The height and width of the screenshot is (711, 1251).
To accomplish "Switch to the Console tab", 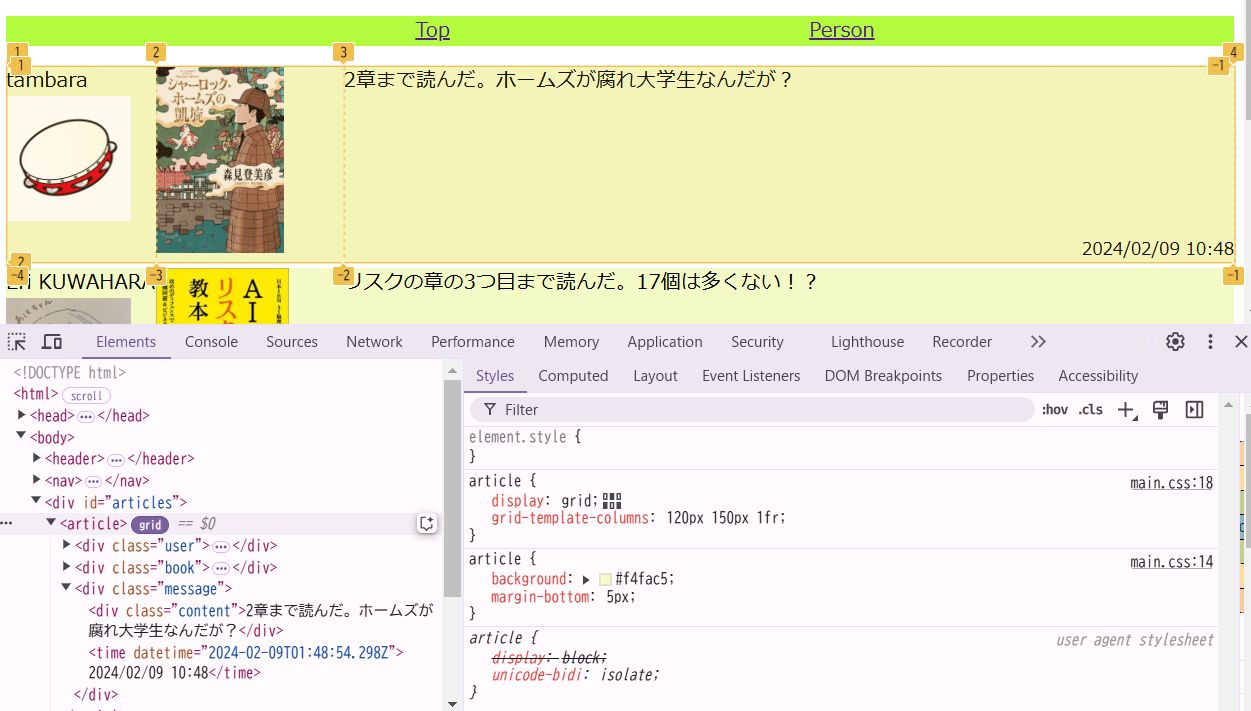I will tap(211, 342).
